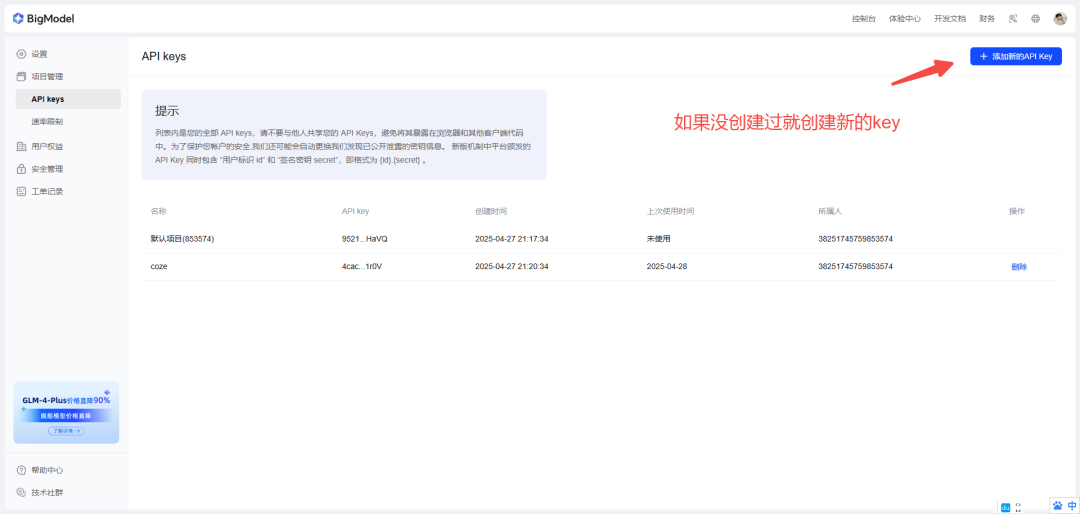Click owner ID in the 默认项目 row
The width and height of the screenshot is (1080, 514).
855,239
